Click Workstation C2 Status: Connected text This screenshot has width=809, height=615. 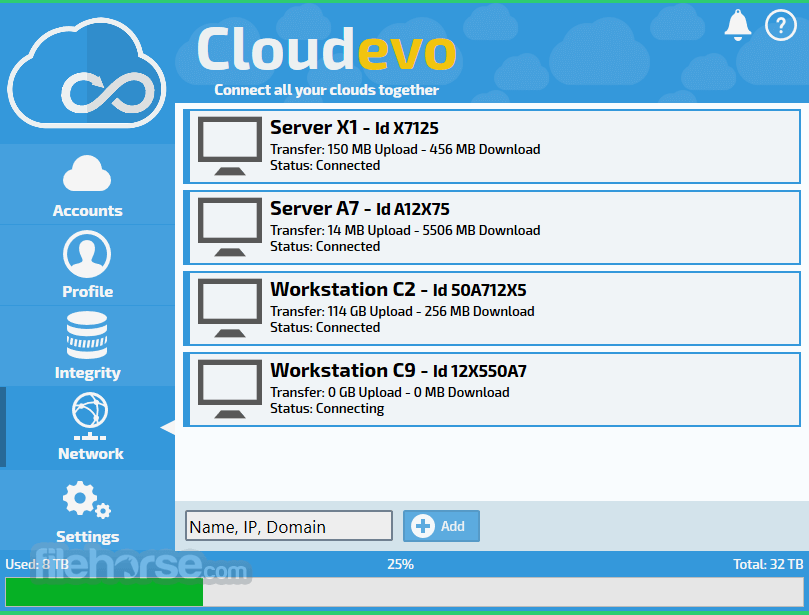pyautogui.click(x=325, y=327)
